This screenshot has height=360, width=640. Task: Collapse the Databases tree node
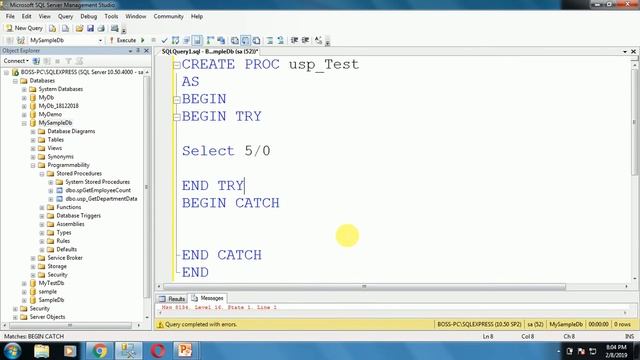coord(15,81)
